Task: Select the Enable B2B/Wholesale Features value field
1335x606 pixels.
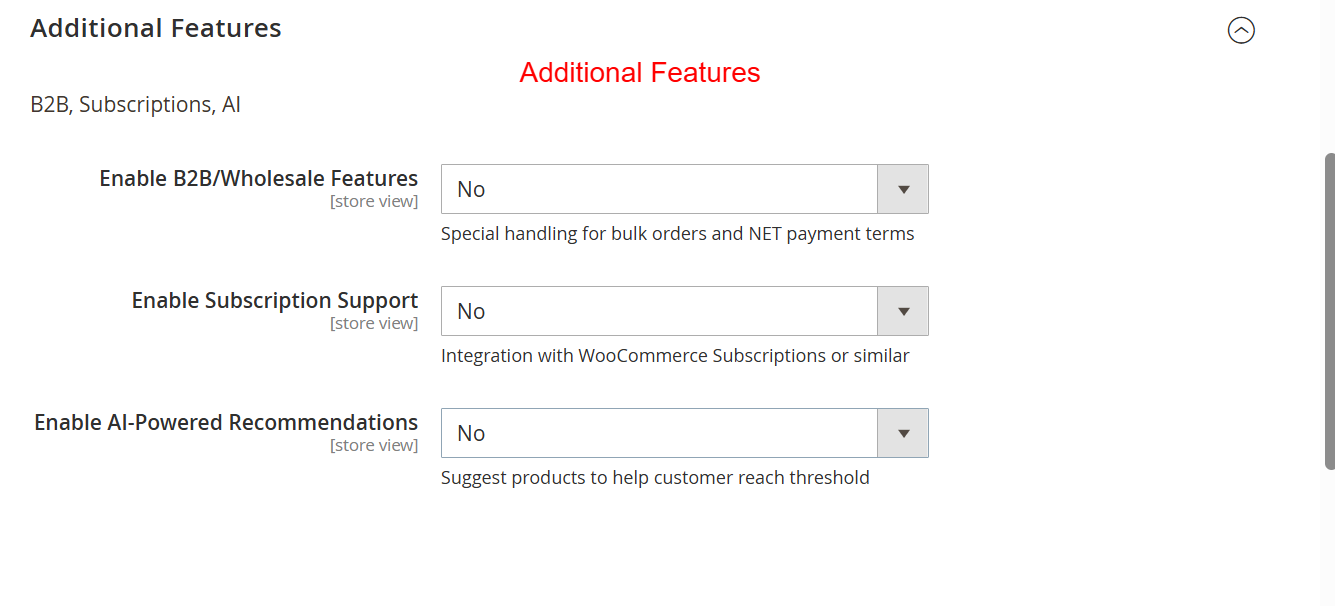Action: pyautogui.click(x=659, y=189)
